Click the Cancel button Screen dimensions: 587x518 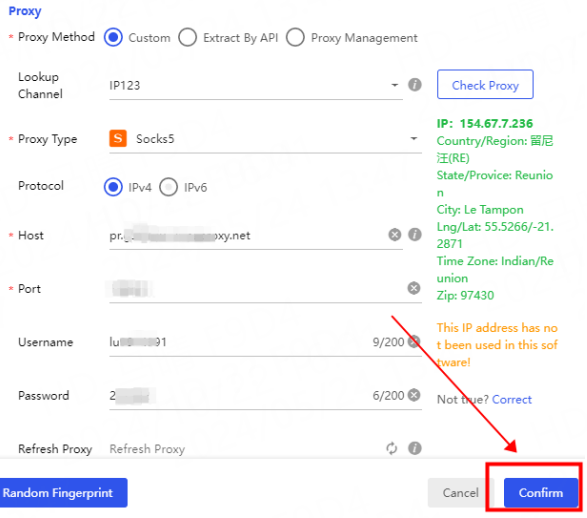[x=460, y=493]
